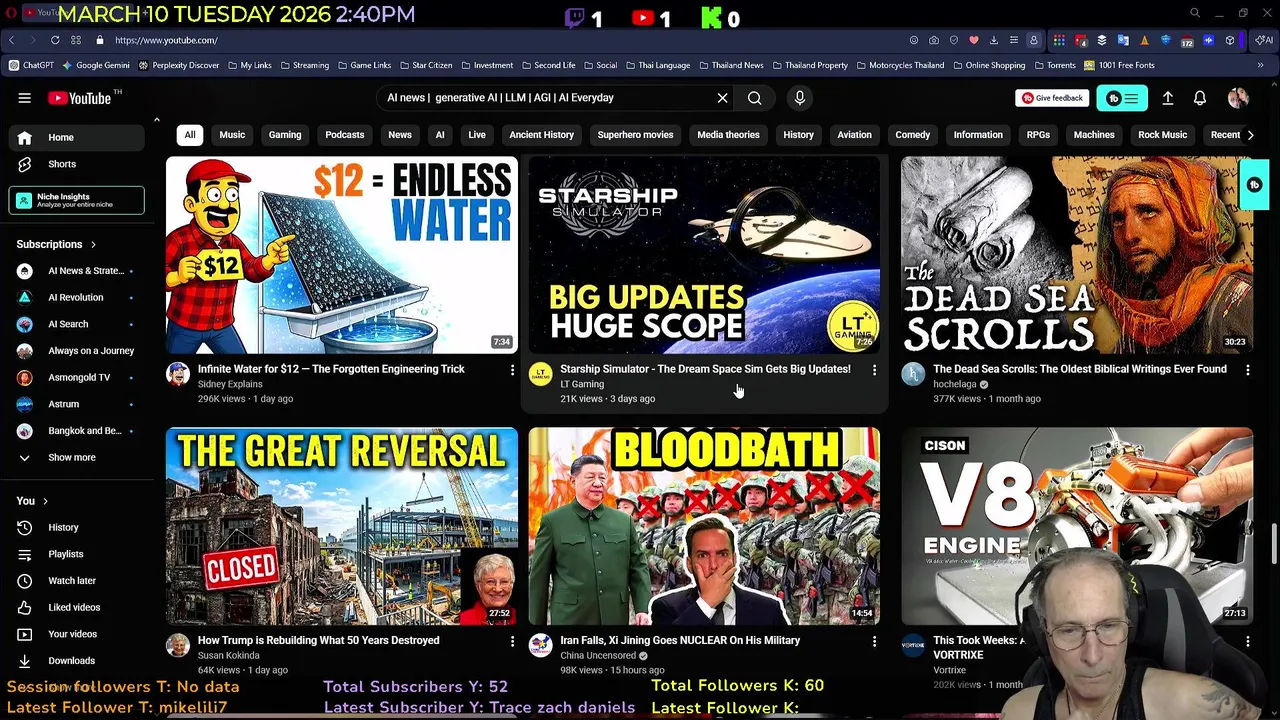Select the Podcasts filter chip
This screenshot has width=1280, height=720.
[345, 135]
